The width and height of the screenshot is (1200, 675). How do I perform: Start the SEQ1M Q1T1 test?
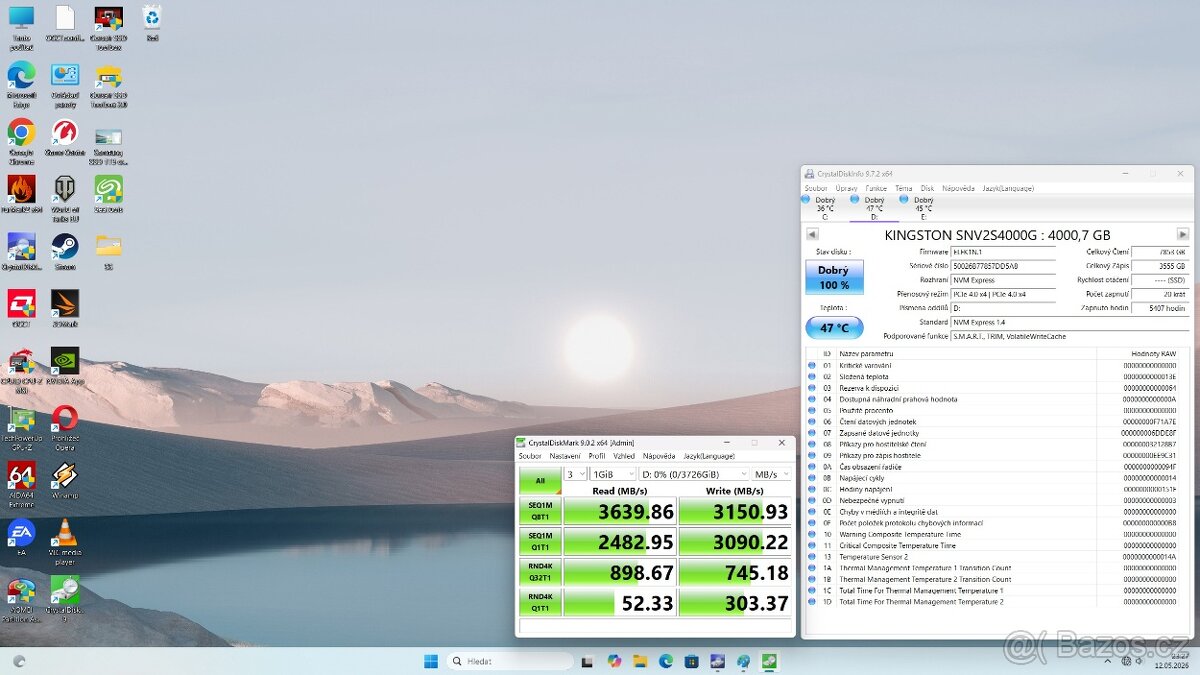[540, 542]
